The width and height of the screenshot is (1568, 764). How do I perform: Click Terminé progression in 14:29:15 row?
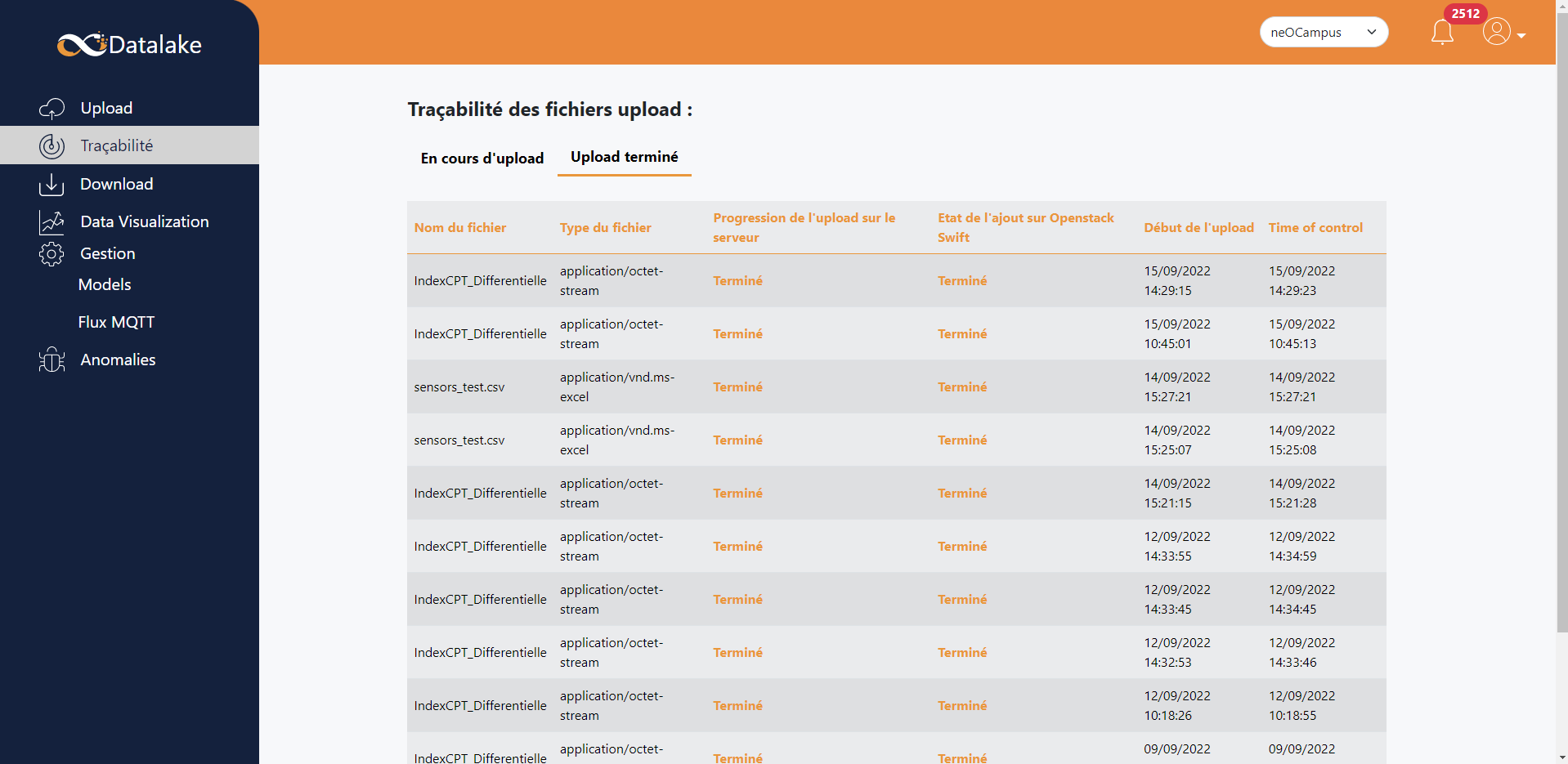tap(737, 280)
